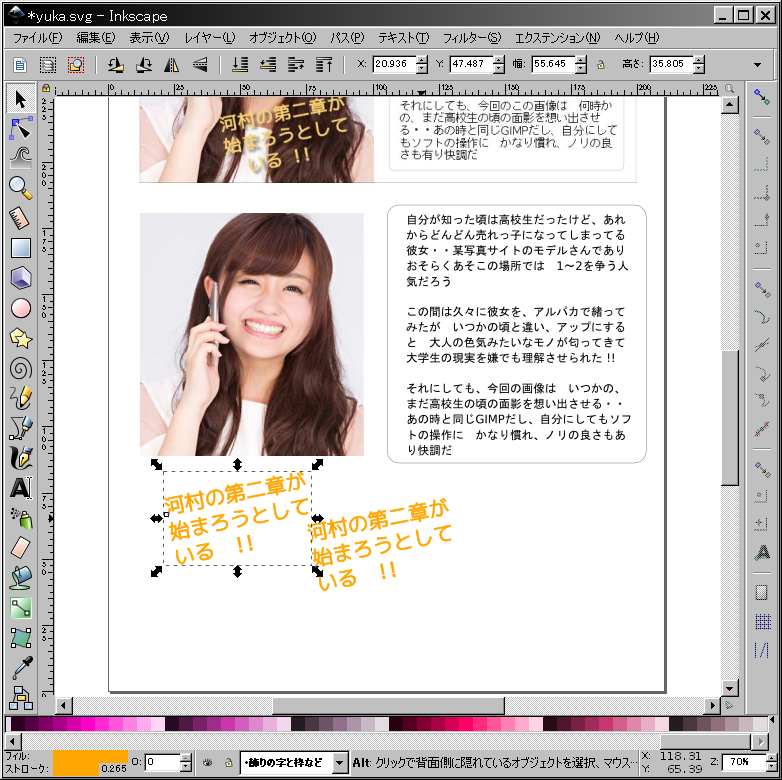Raise selection one step
Image resolution: width=782 pixels, height=780 pixels.
pyautogui.click(x=296, y=64)
